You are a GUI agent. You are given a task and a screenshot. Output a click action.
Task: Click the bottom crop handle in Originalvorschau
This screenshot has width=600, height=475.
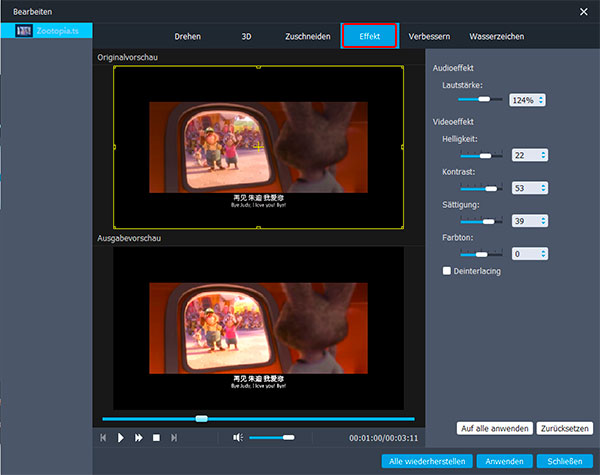pyautogui.click(x=258, y=228)
